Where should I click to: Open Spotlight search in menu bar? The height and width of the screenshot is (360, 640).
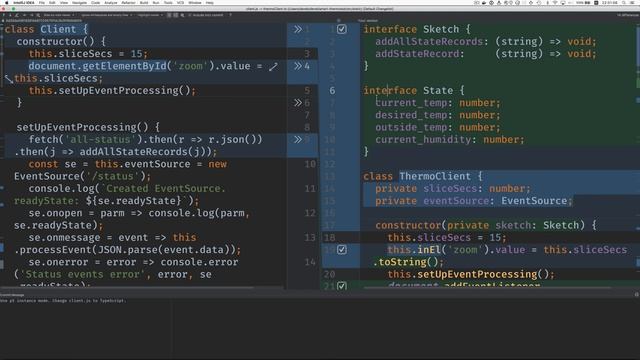coord(624,2)
